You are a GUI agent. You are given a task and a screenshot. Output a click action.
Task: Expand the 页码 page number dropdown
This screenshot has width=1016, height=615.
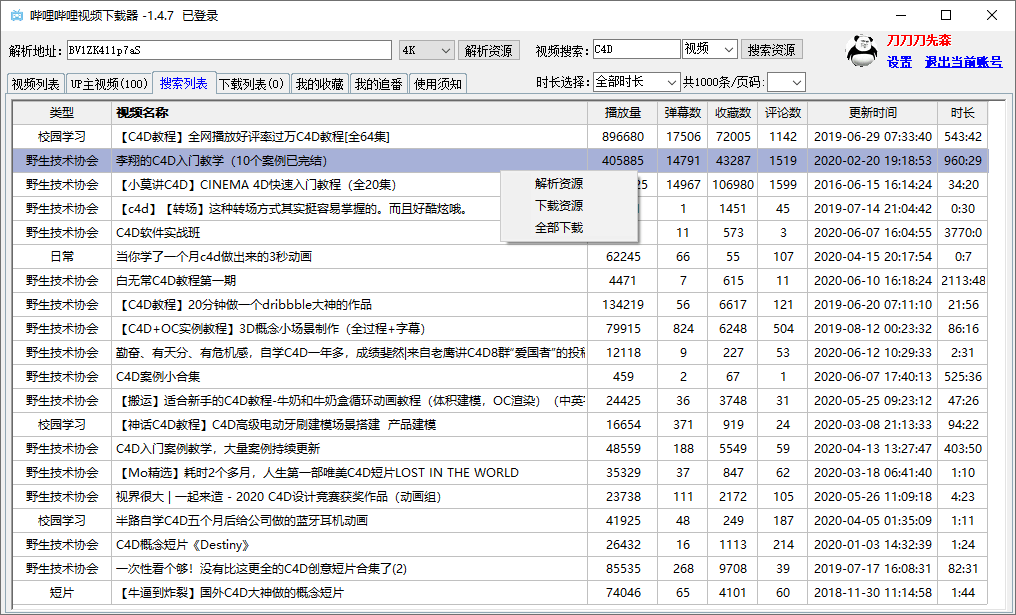(785, 82)
